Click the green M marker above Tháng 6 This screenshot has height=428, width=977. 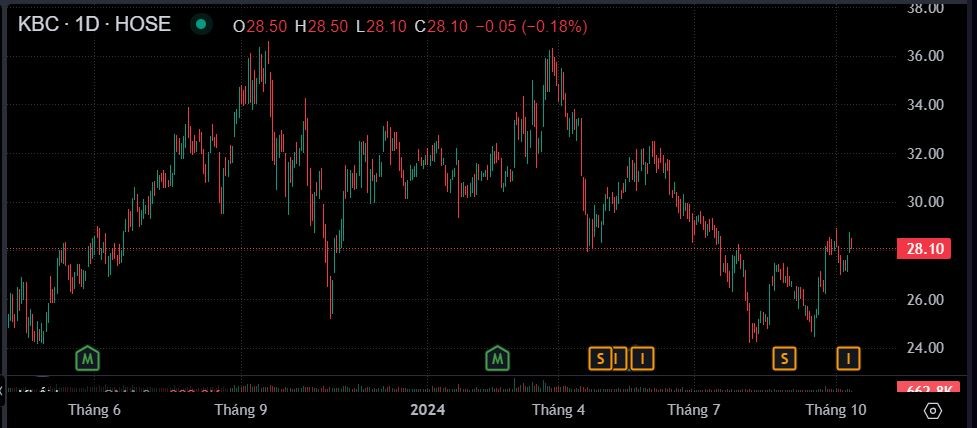[x=89, y=357]
